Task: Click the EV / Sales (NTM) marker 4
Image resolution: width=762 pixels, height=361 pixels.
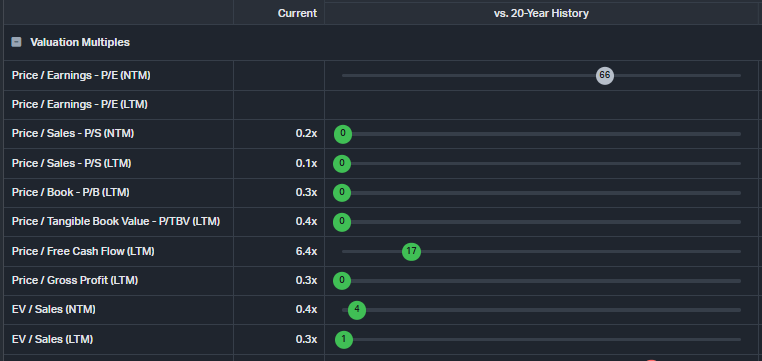Action: 357,310
